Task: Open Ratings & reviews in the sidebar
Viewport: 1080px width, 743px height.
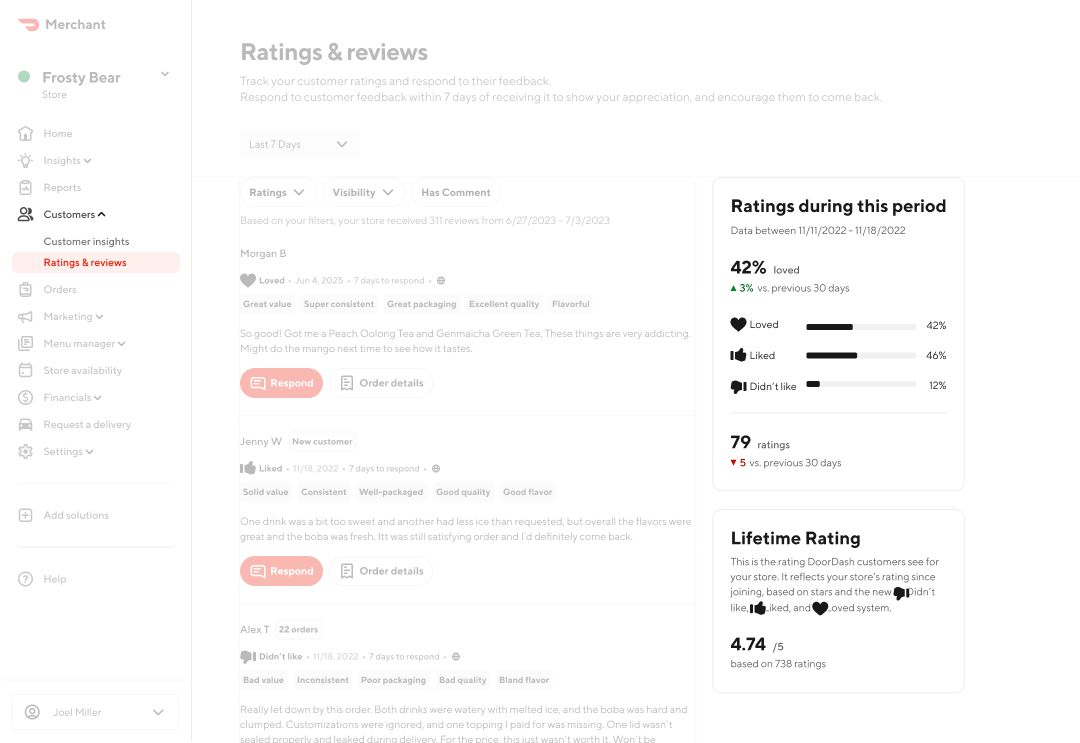Action: pyautogui.click(x=85, y=262)
